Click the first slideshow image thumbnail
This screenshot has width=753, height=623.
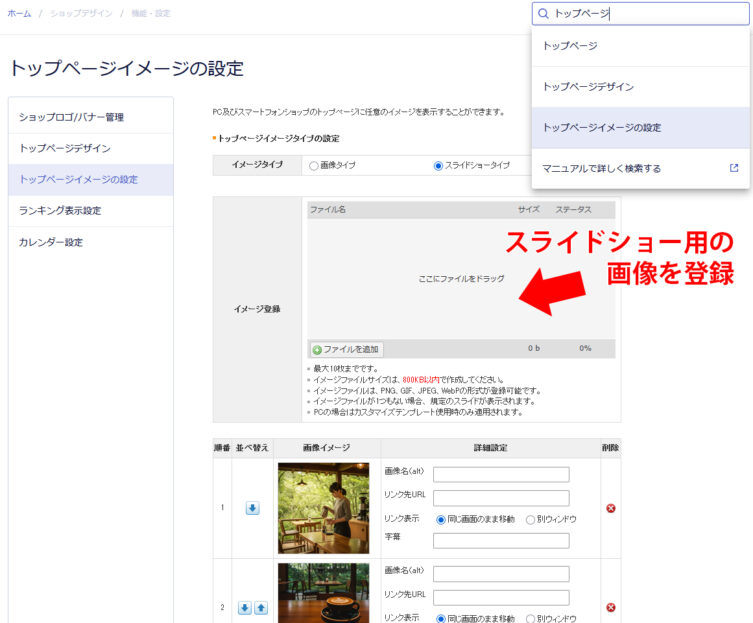click(323, 508)
